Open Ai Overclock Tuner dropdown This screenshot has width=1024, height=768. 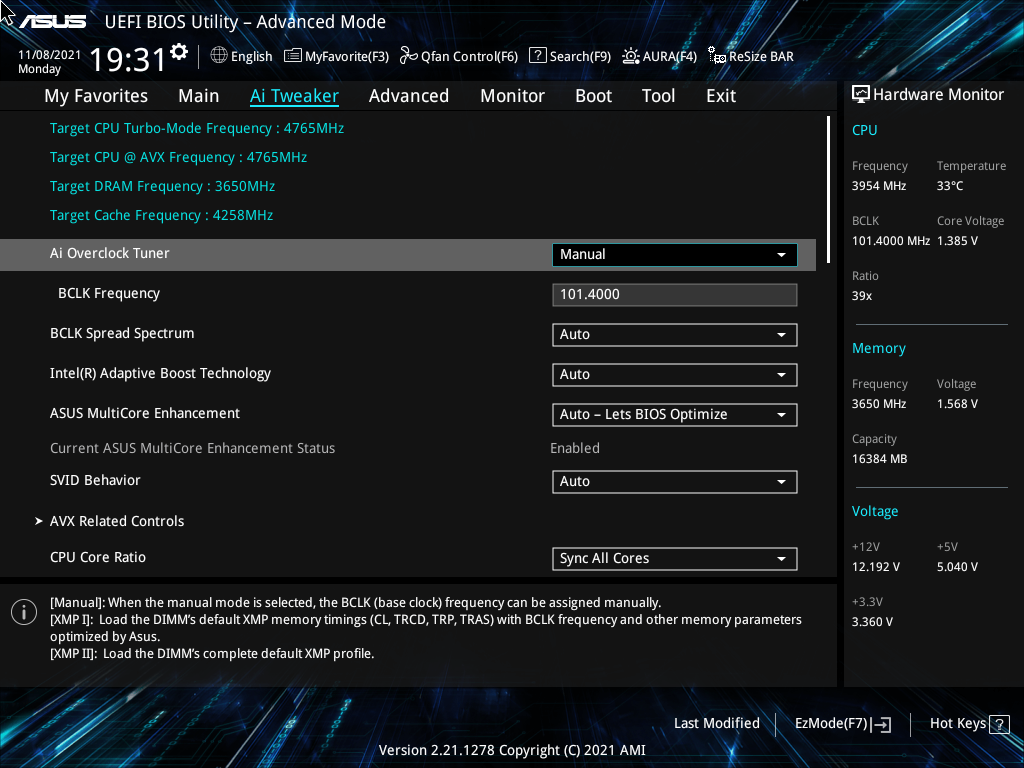point(675,255)
